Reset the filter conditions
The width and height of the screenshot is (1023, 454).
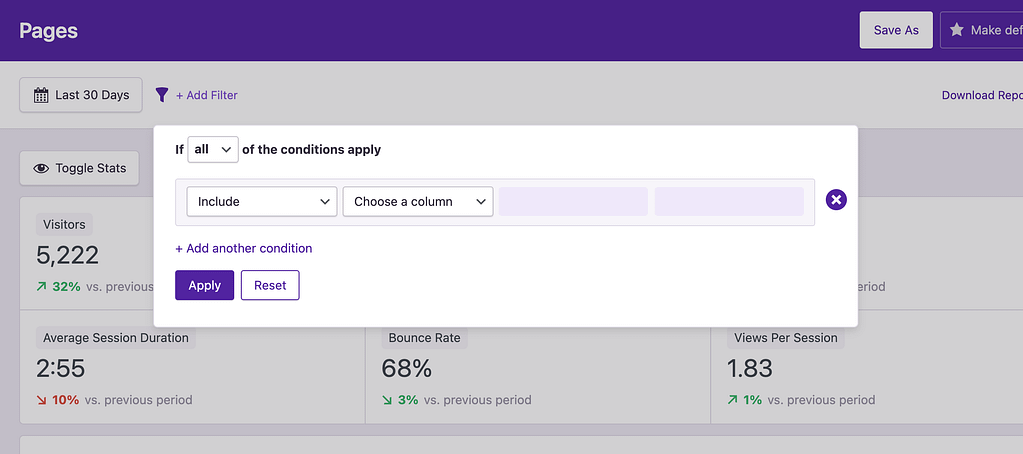(x=270, y=285)
